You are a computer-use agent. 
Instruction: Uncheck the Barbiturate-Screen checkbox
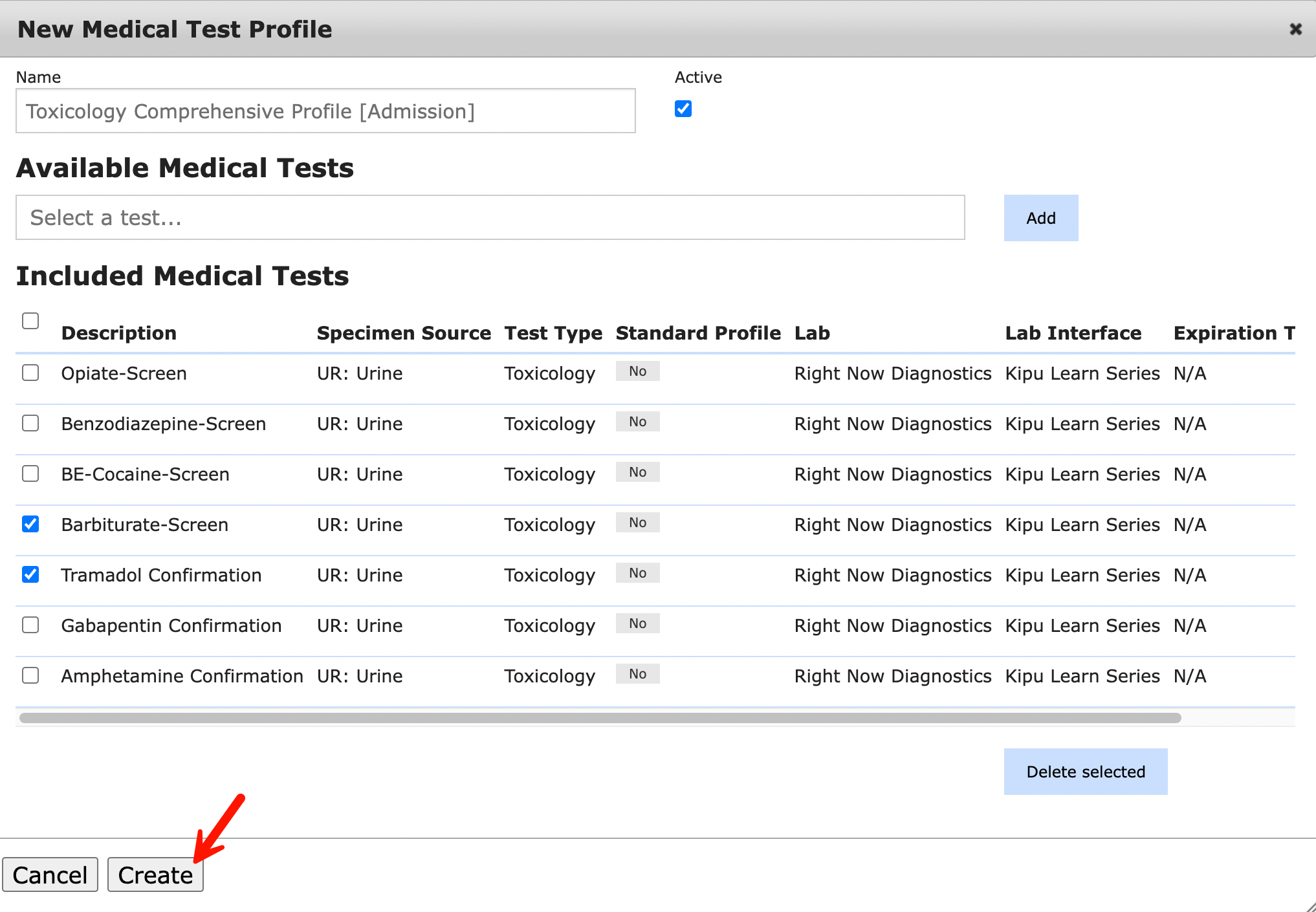pos(30,525)
